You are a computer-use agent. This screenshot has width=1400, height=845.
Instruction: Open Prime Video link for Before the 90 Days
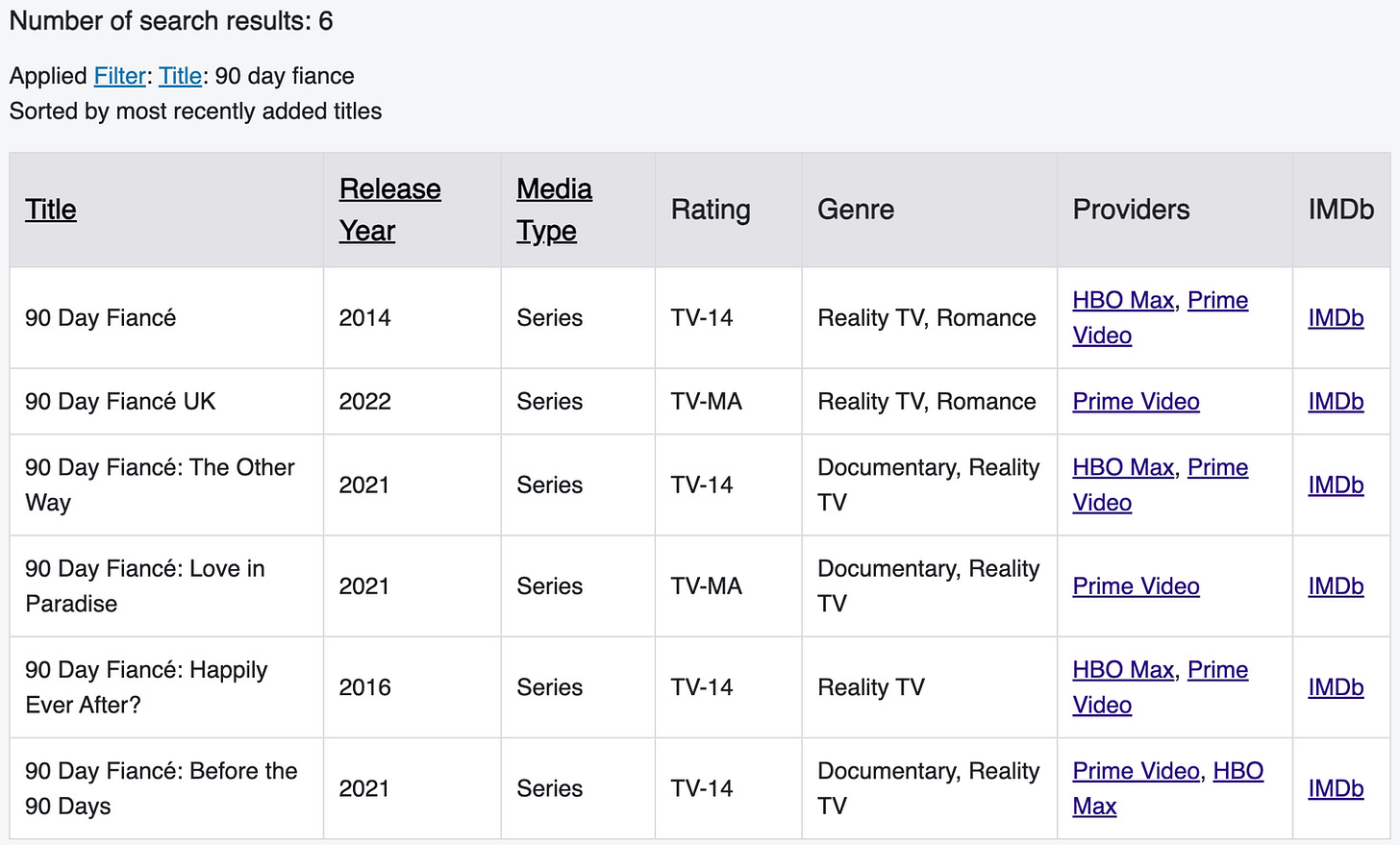1136,771
